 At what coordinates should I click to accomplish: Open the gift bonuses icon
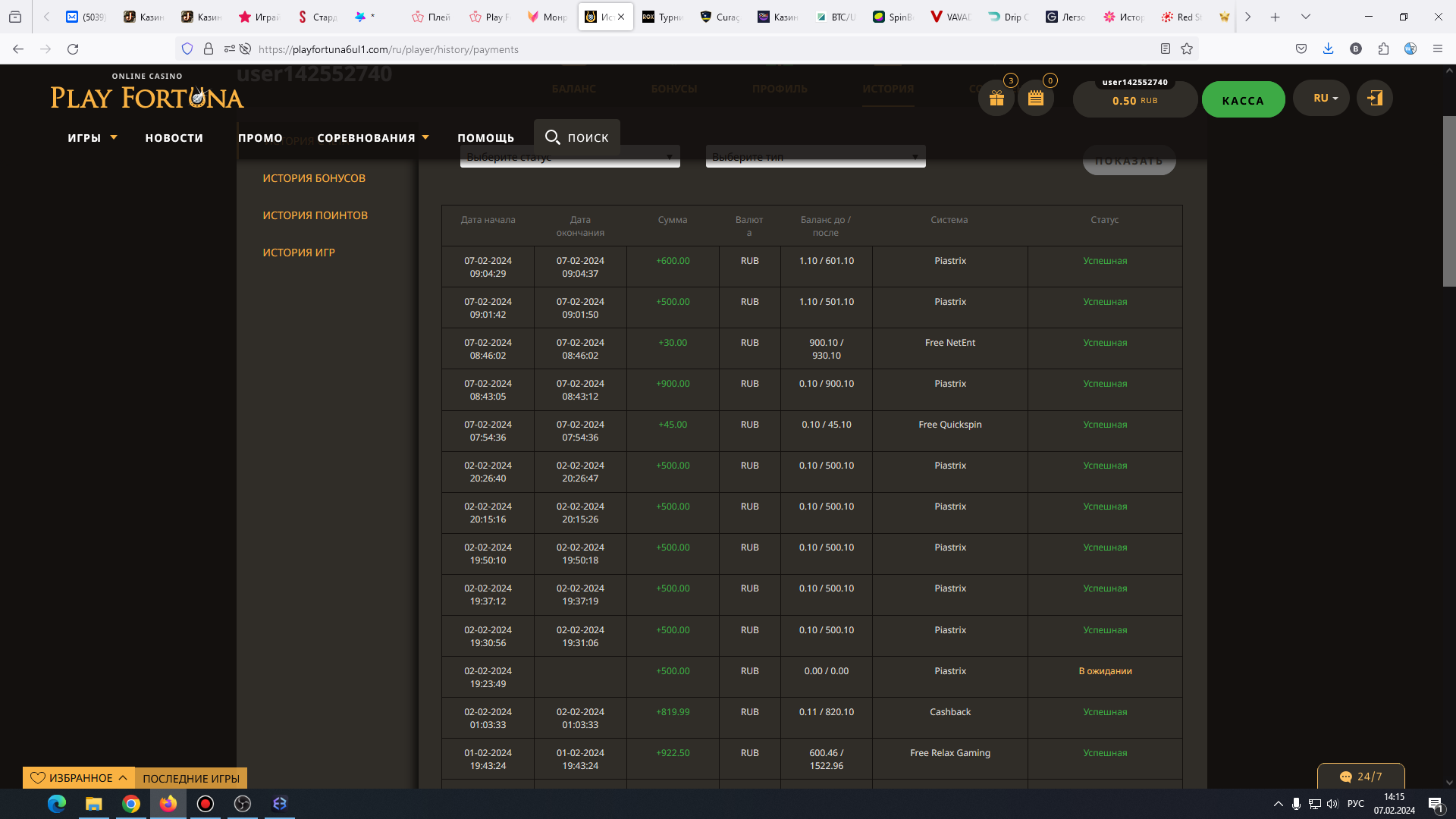pos(996,99)
